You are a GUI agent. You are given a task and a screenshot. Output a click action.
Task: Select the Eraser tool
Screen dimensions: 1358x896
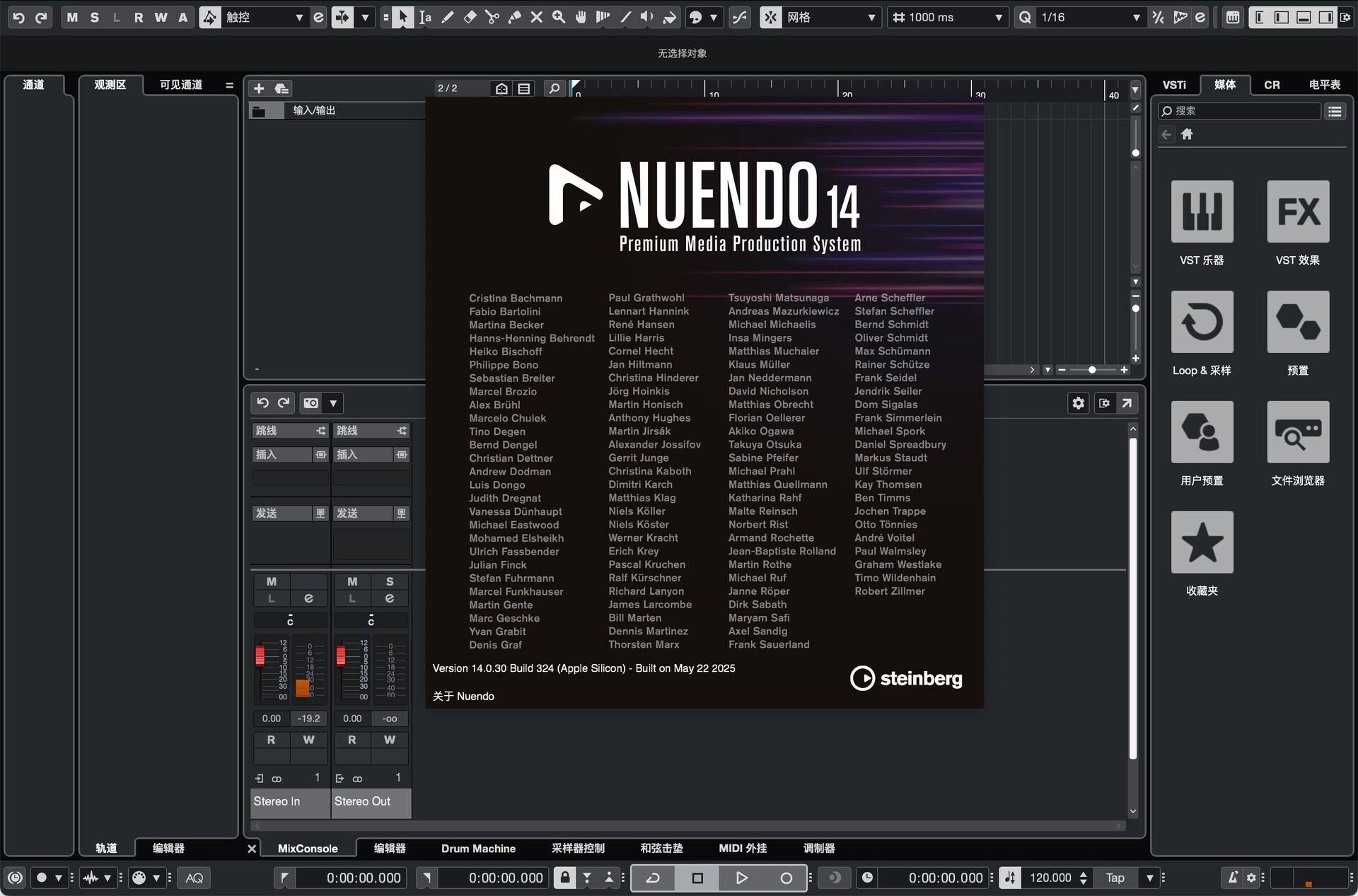470,17
